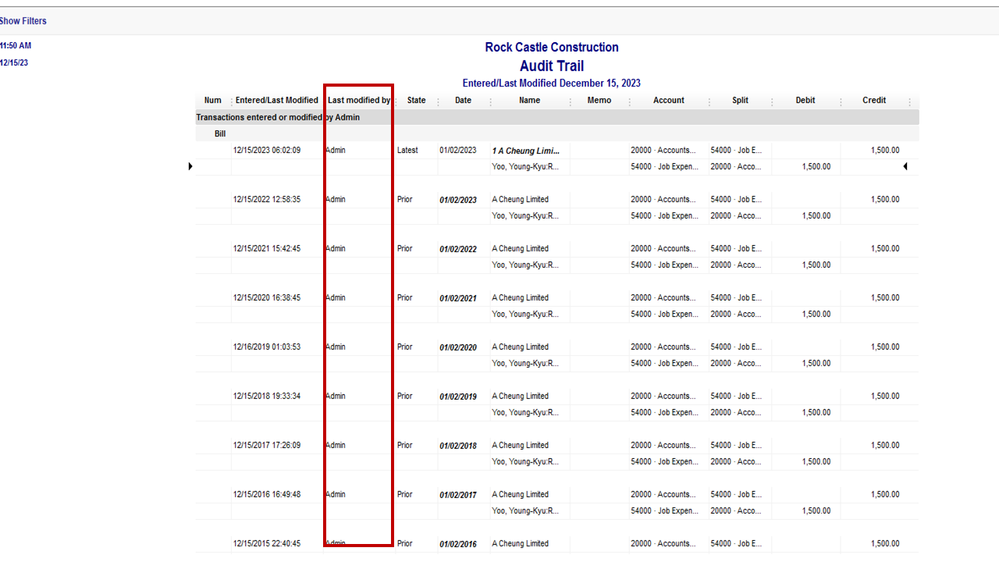Click the 11:50 AM report time

pos(15,46)
